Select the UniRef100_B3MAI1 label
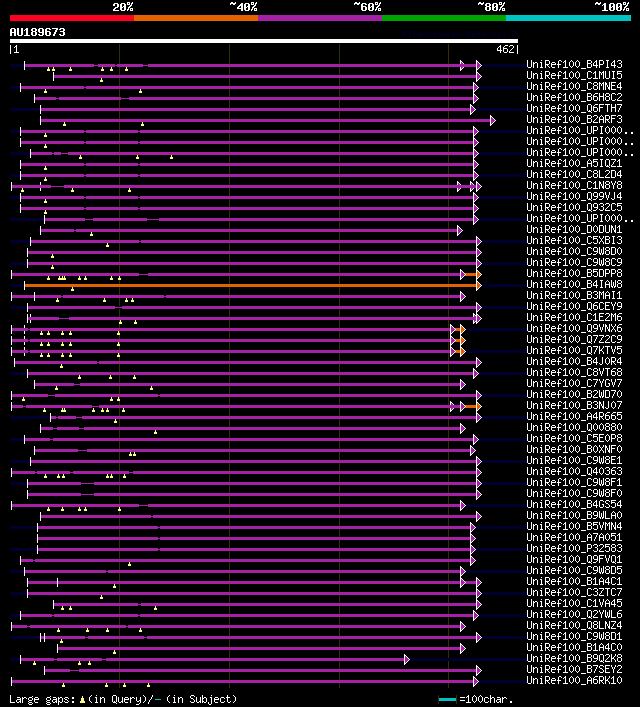This screenshot has width=640, height=707. (x=574, y=295)
